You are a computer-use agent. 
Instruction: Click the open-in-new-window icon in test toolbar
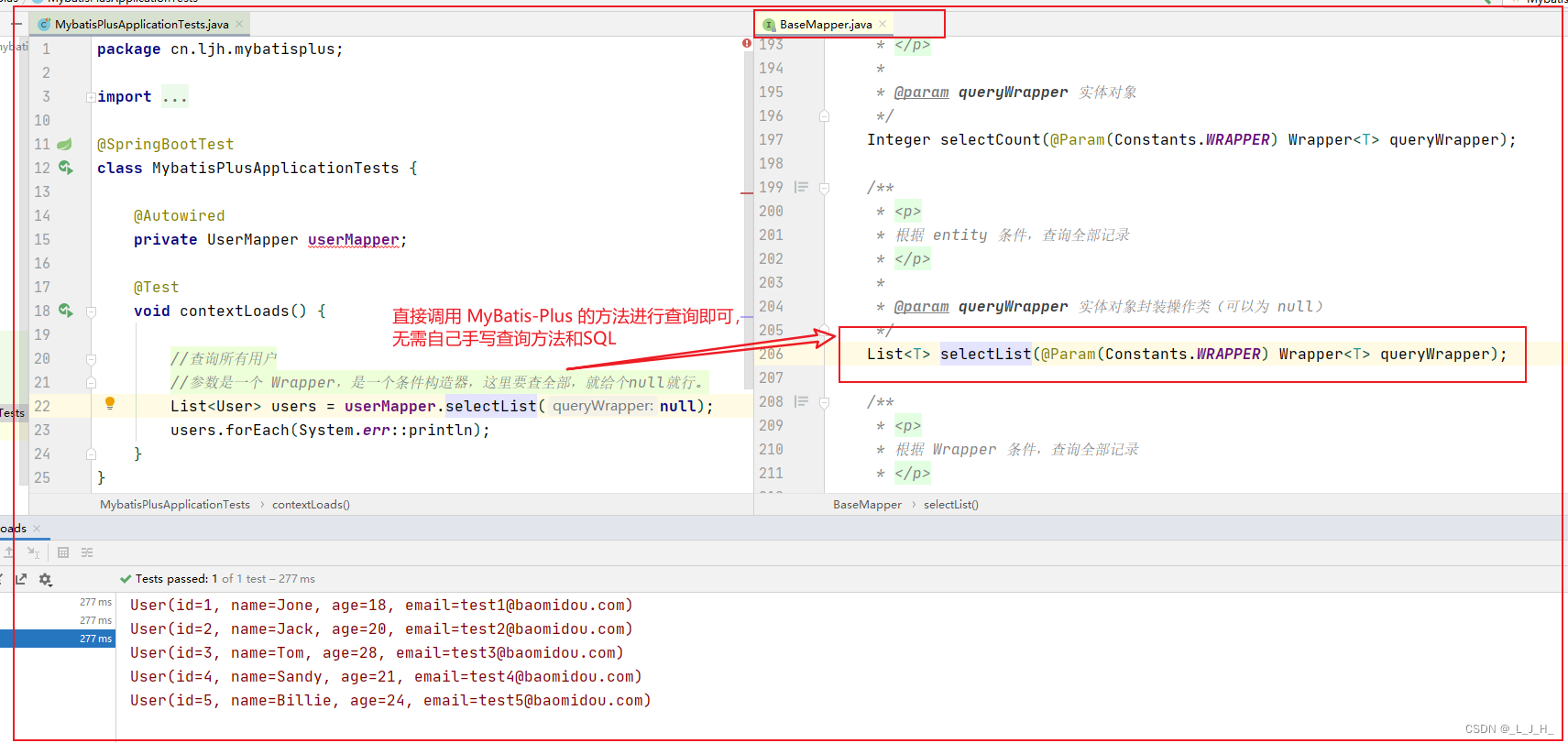(21, 579)
